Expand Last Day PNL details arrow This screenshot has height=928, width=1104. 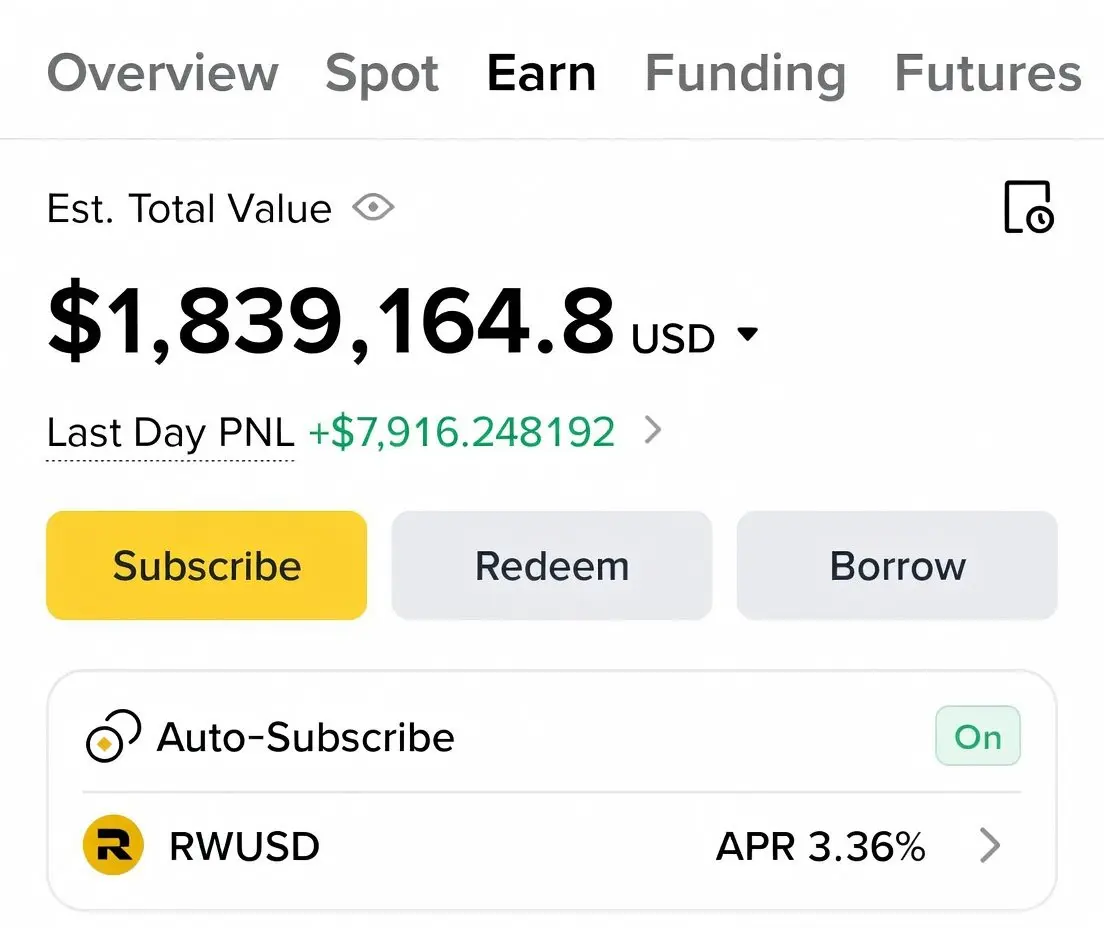[653, 431]
